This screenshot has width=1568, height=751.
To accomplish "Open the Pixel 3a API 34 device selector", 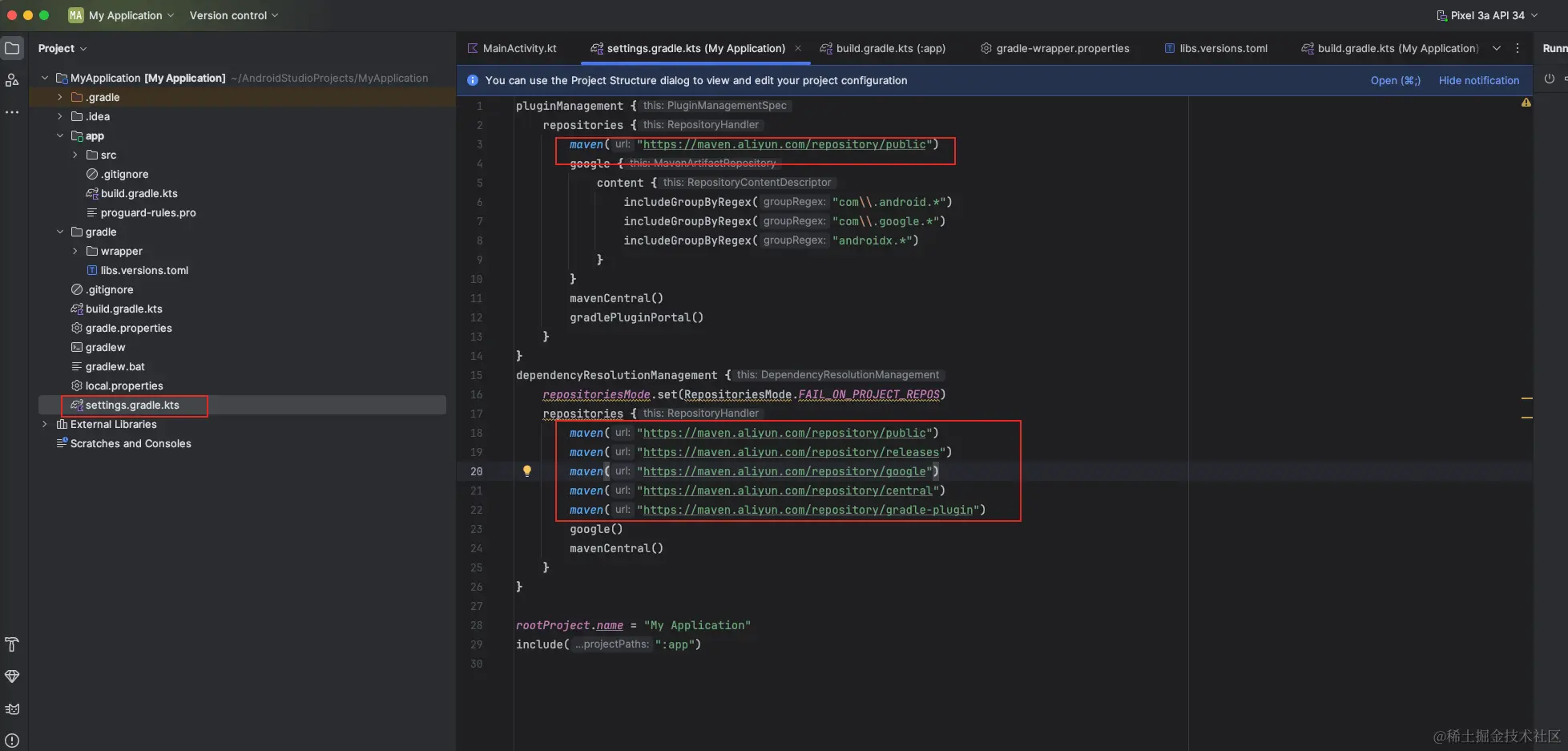I will pos(1487,15).
